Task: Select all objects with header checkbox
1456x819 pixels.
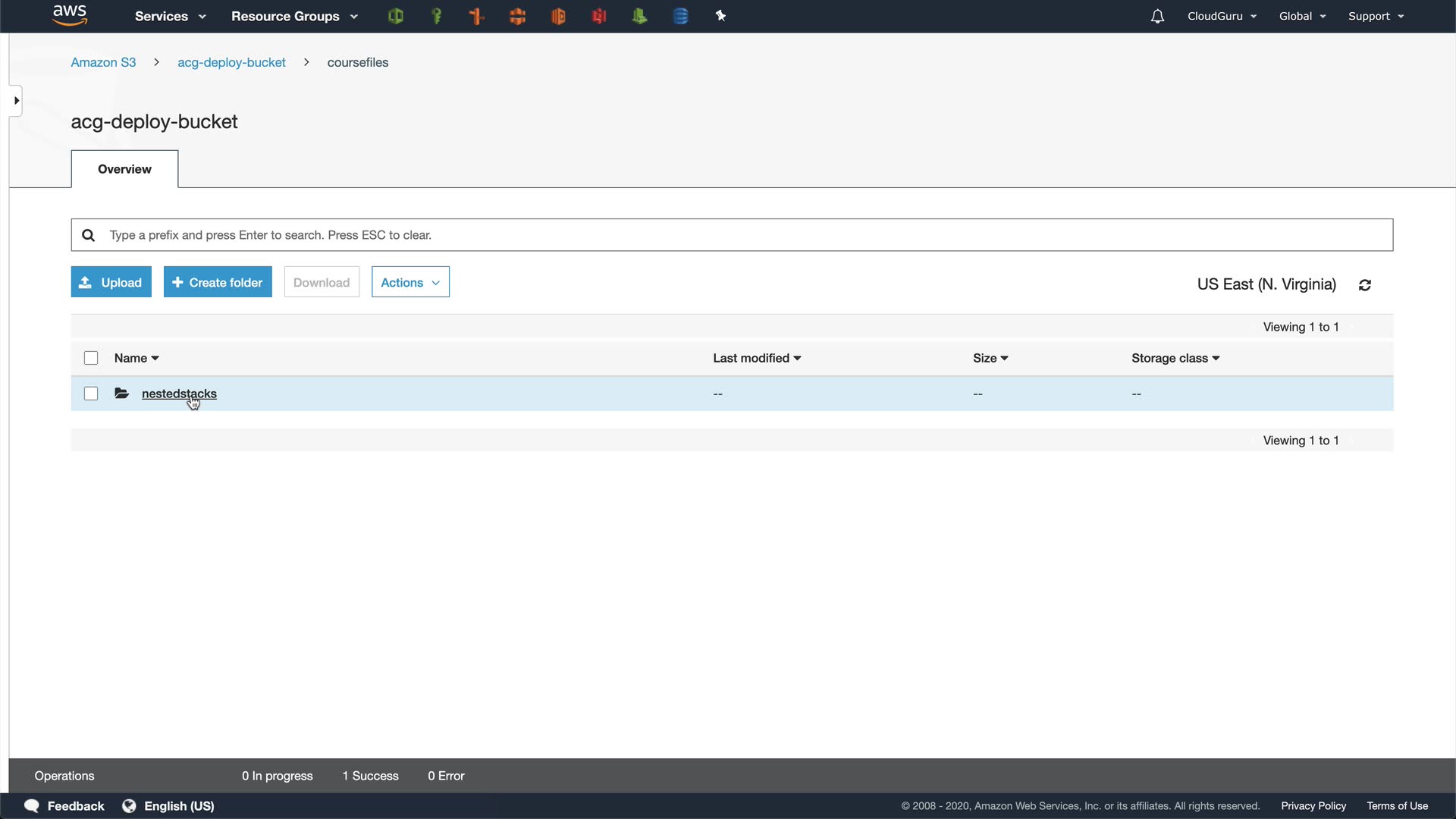Action: [91, 358]
